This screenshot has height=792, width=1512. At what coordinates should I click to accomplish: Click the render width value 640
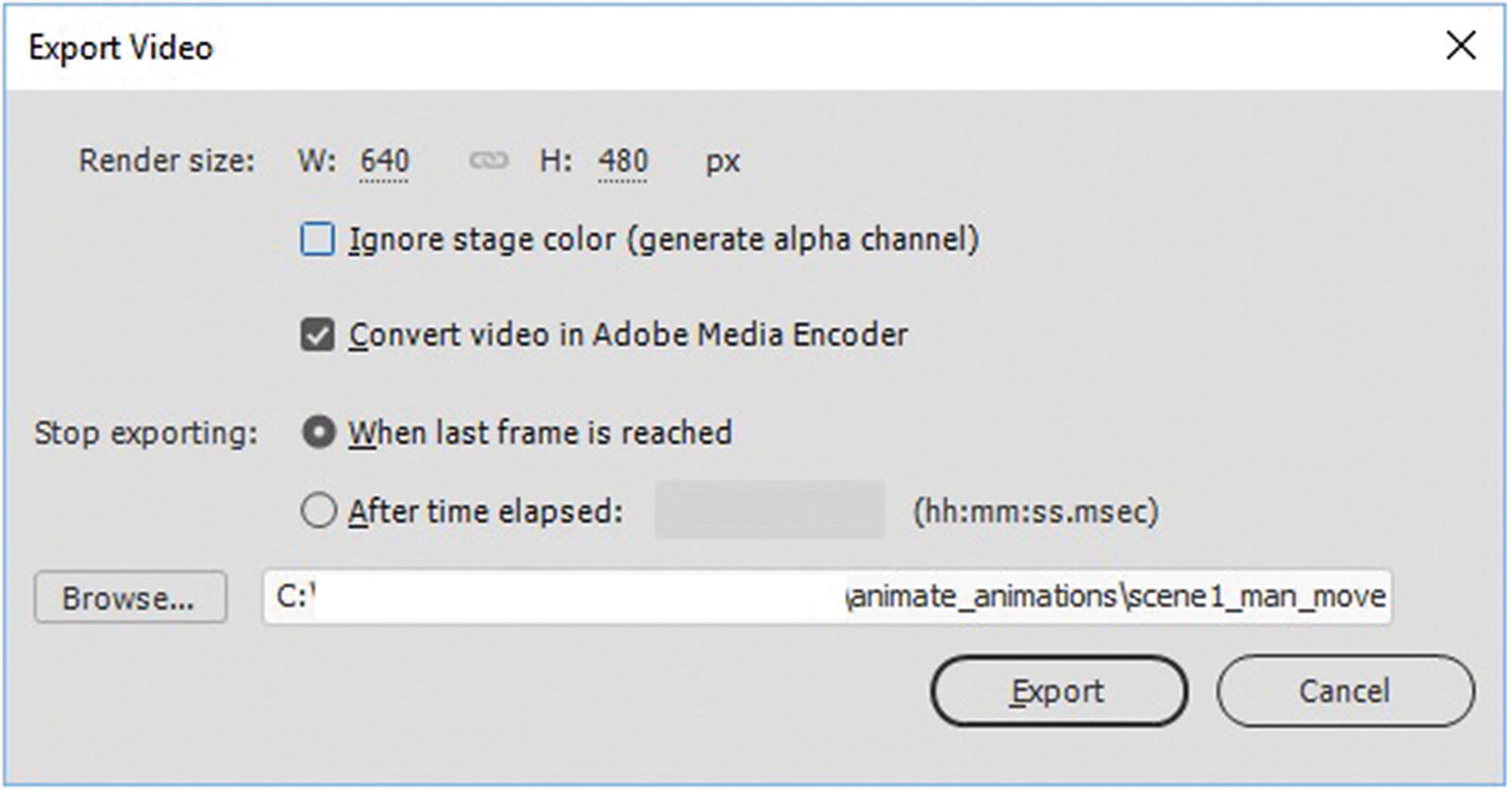pos(384,162)
